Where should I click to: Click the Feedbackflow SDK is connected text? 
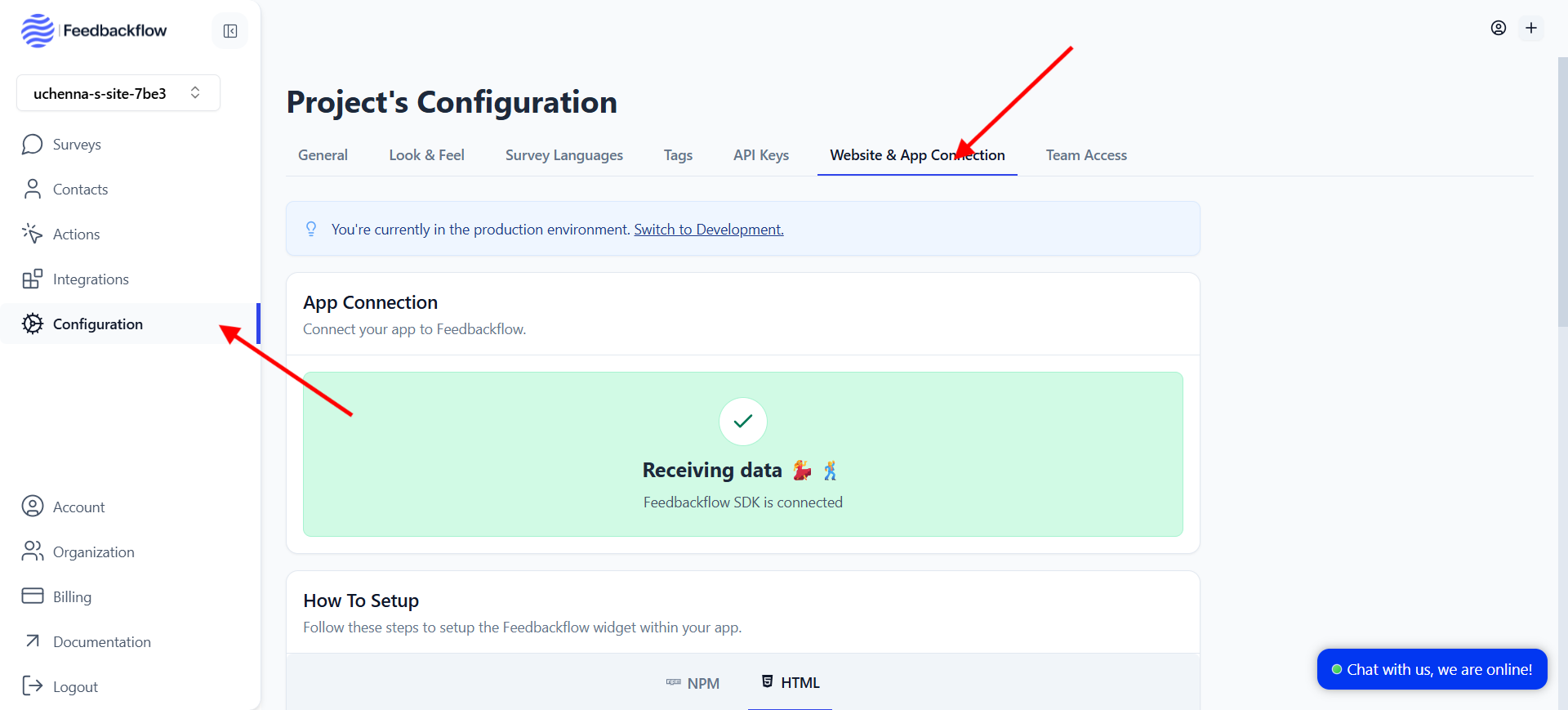[743, 502]
